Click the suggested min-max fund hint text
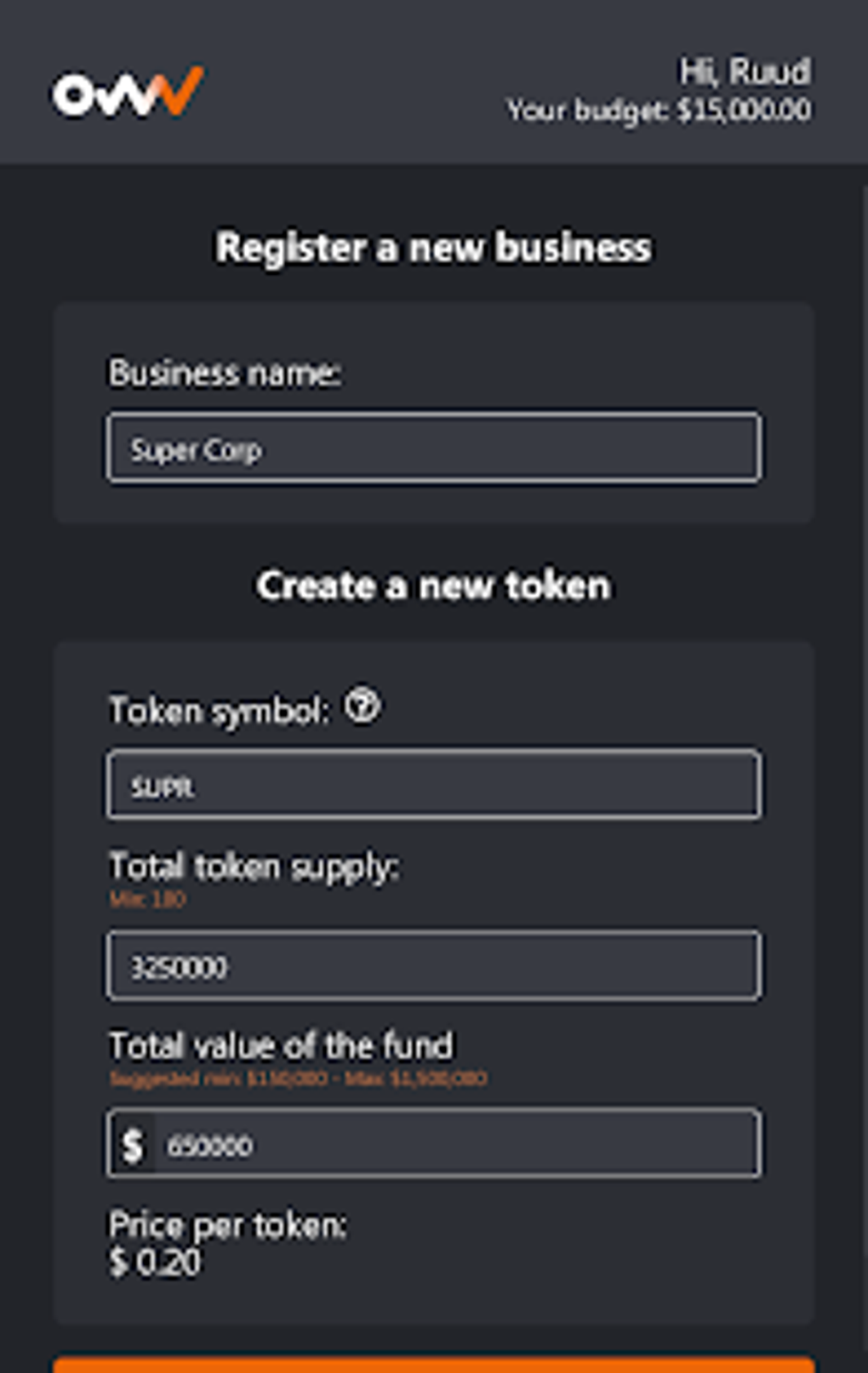Screen dimensions: 868x1373 point(298,1078)
